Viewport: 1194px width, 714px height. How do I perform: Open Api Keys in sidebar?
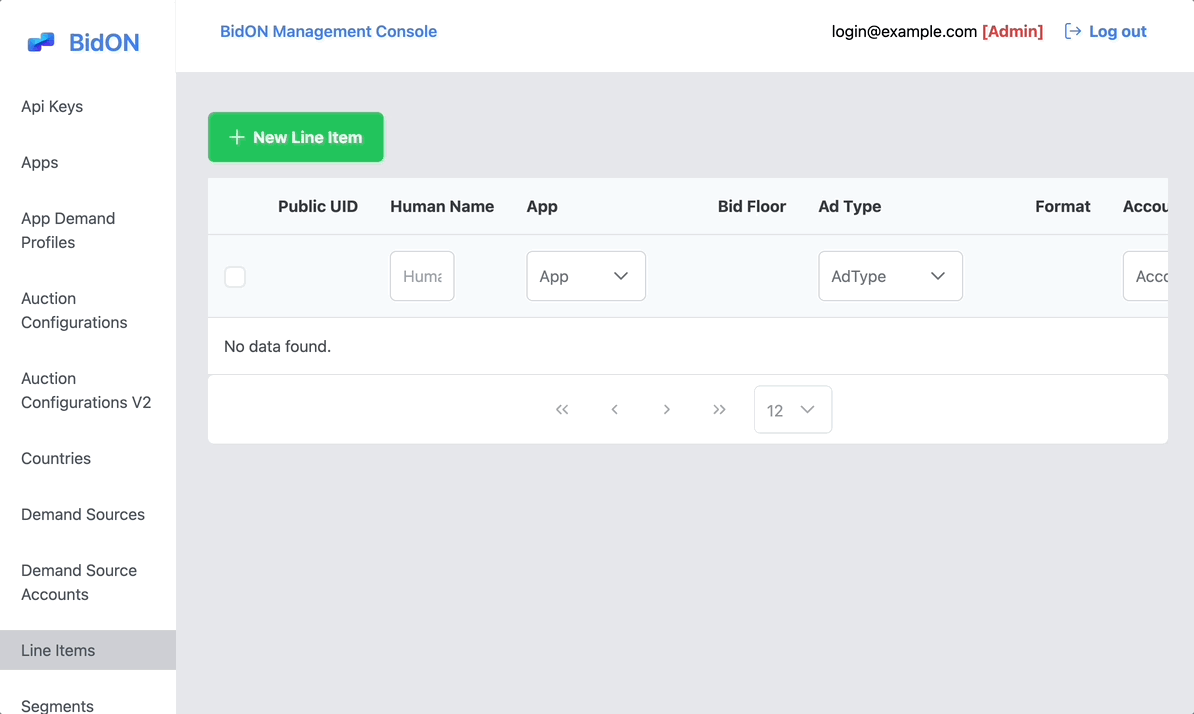coord(52,106)
